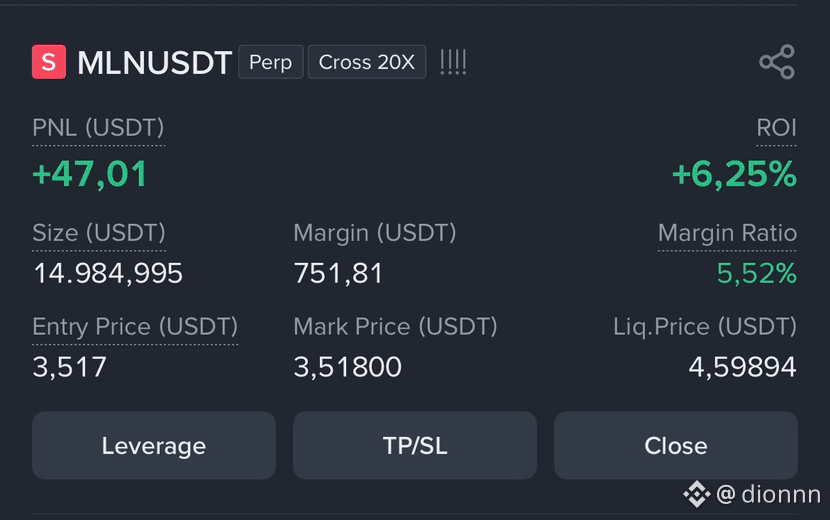Tap the ADL indicator bars icon
This screenshot has height=520, width=830.
(453, 62)
